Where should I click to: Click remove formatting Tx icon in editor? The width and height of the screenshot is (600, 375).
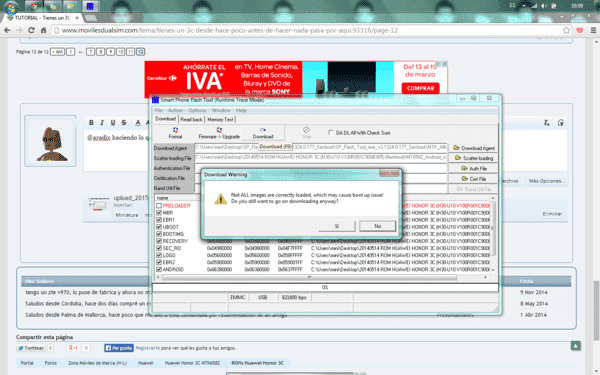(x=547, y=122)
